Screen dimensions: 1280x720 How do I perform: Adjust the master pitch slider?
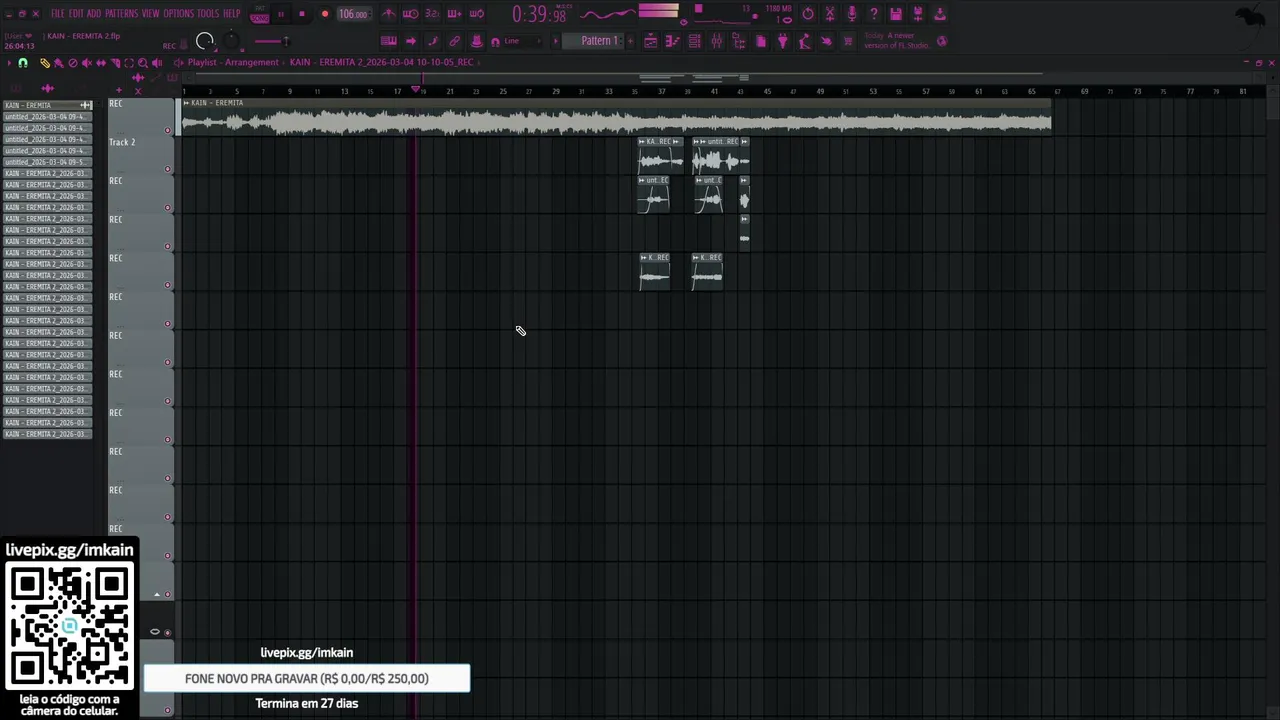(270, 41)
